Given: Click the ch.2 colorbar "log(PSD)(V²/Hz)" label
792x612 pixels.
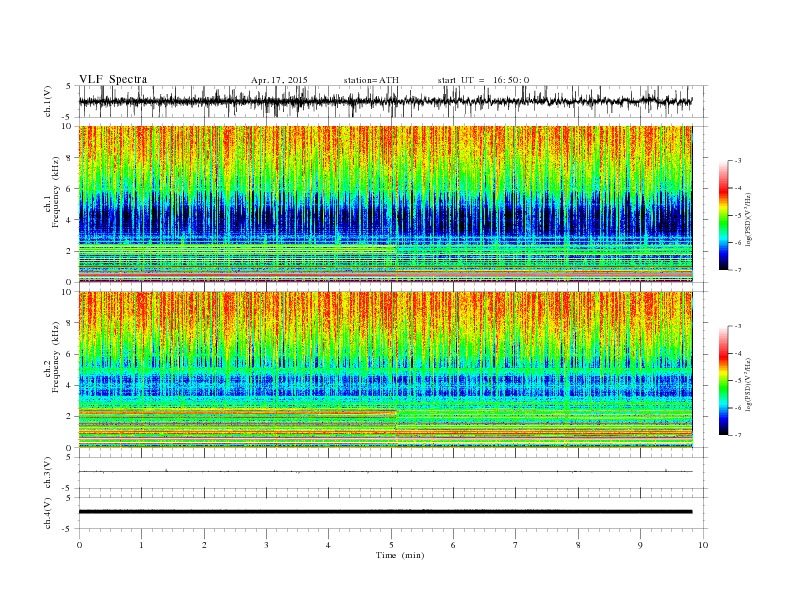Looking at the screenshot, I should coord(748,384).
